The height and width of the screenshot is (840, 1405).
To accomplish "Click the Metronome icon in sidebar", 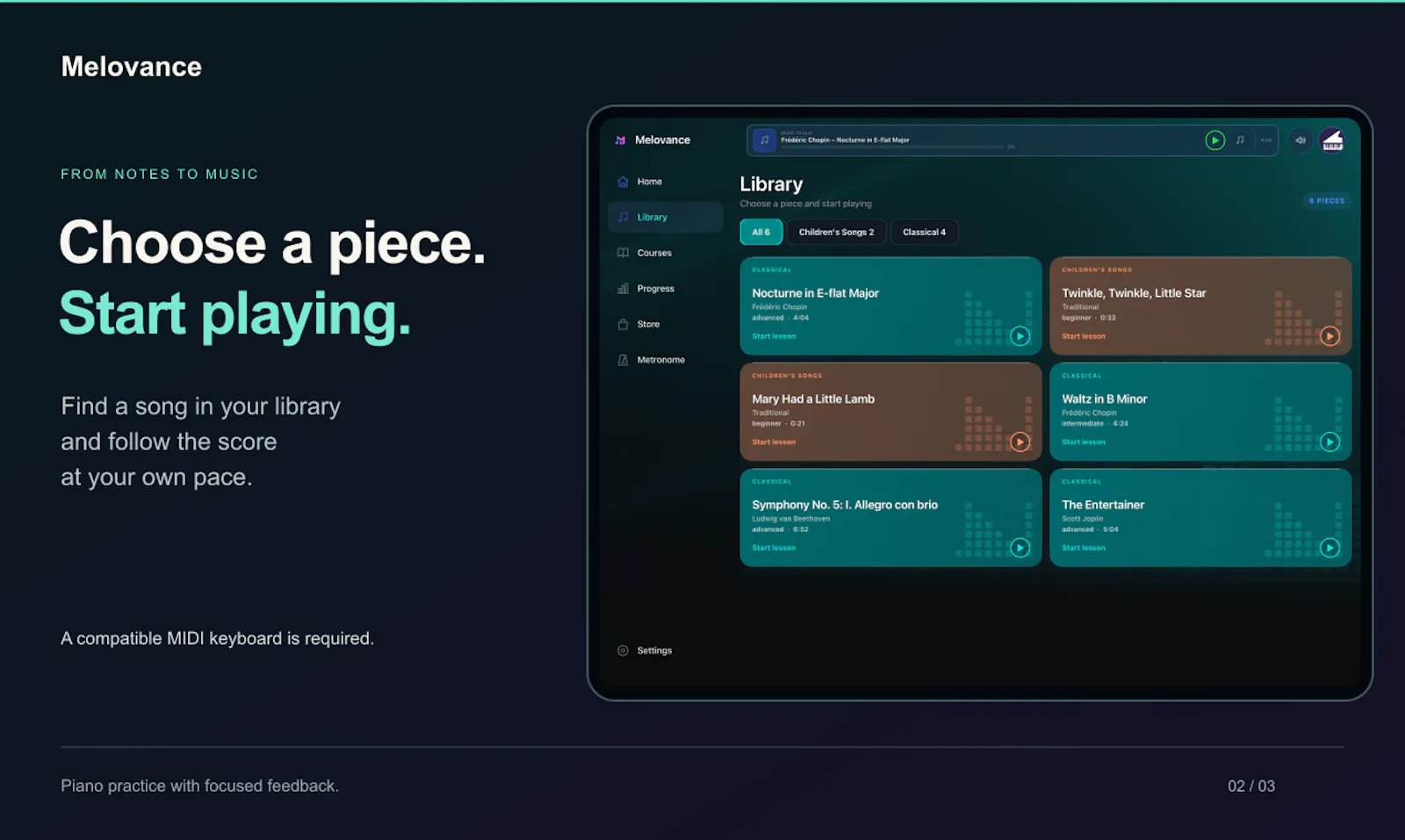I will click(x=623, y=360).
